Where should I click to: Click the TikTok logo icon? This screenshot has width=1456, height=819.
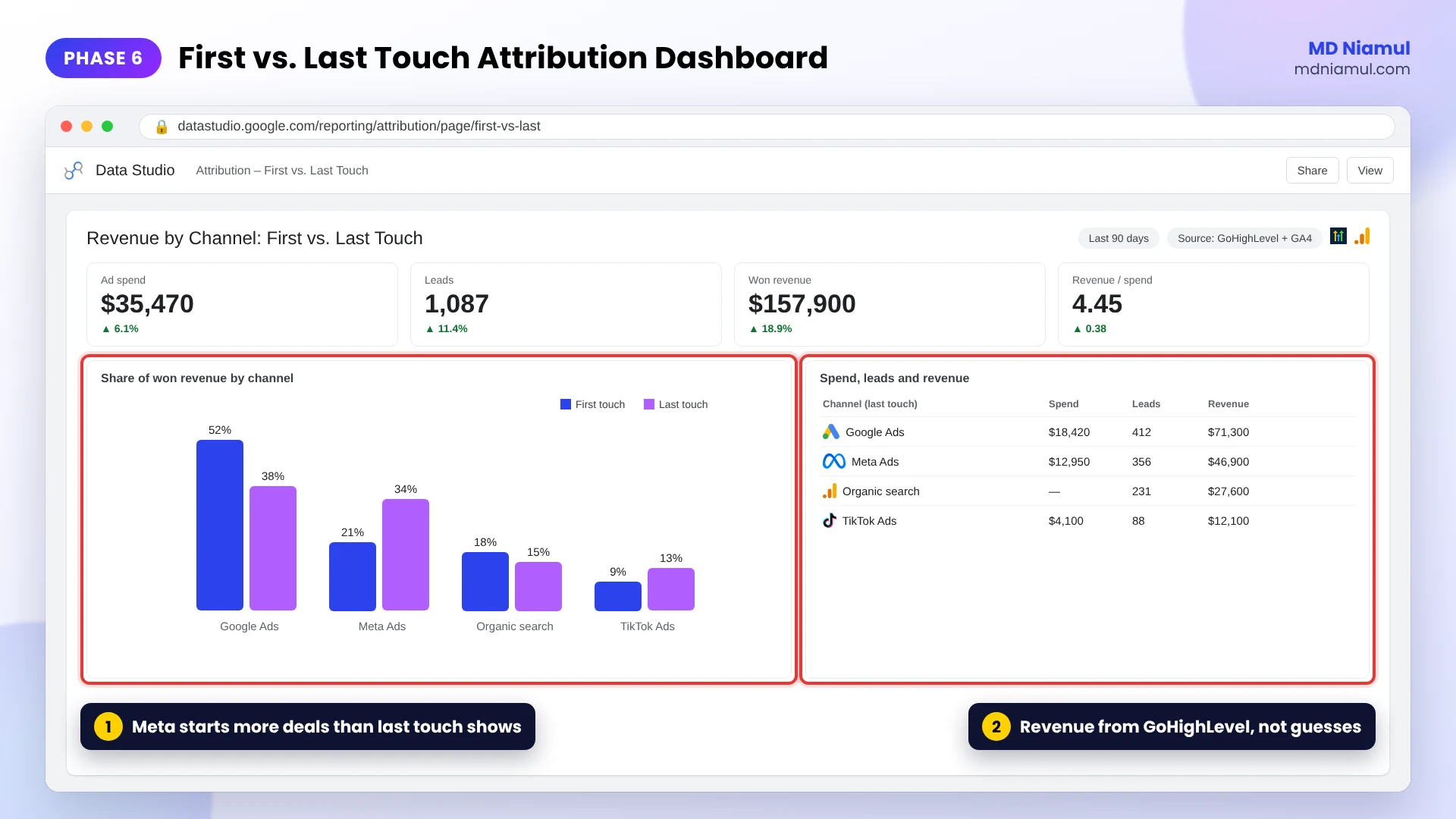point(830,521)
